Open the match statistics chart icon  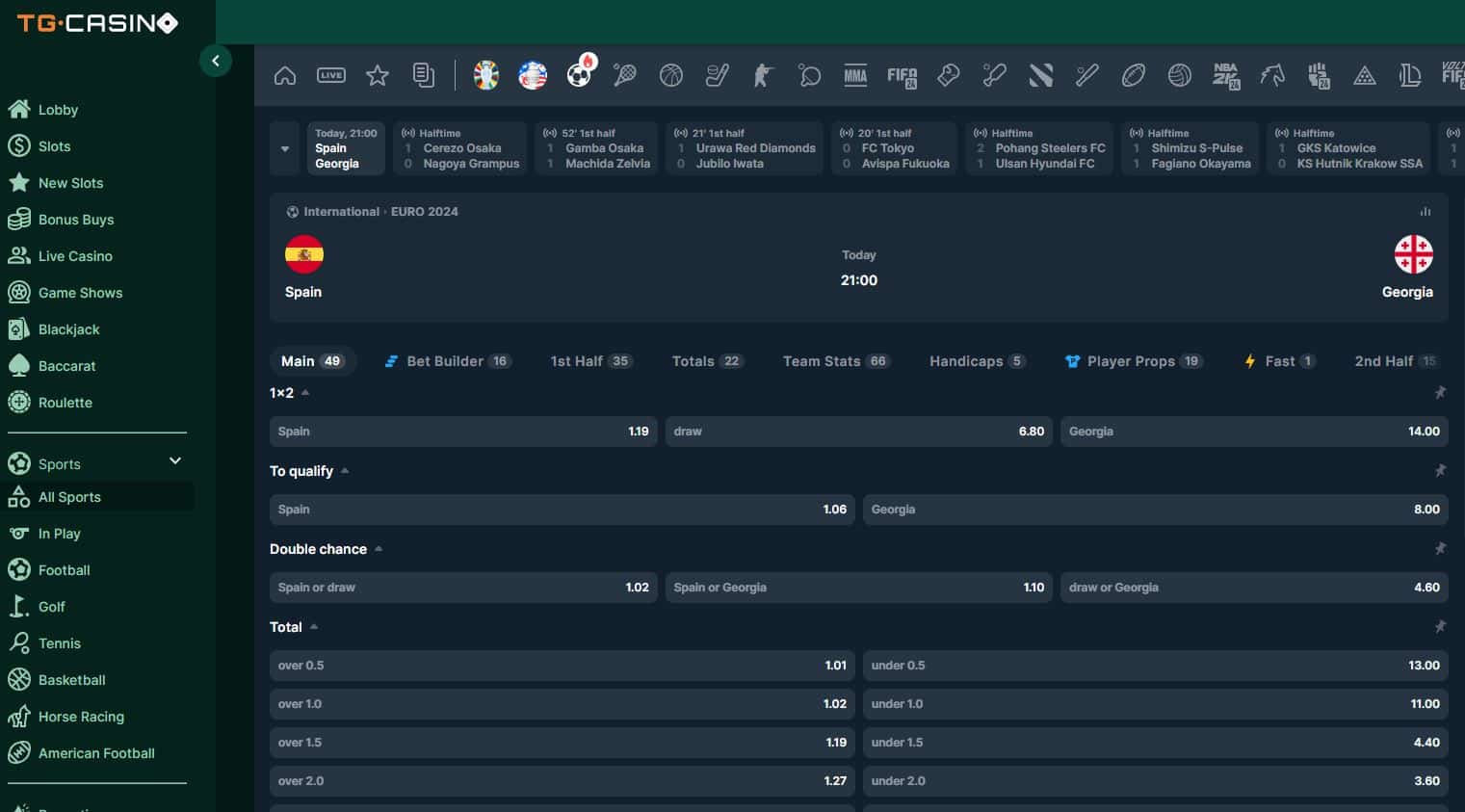coord(1426,212)
